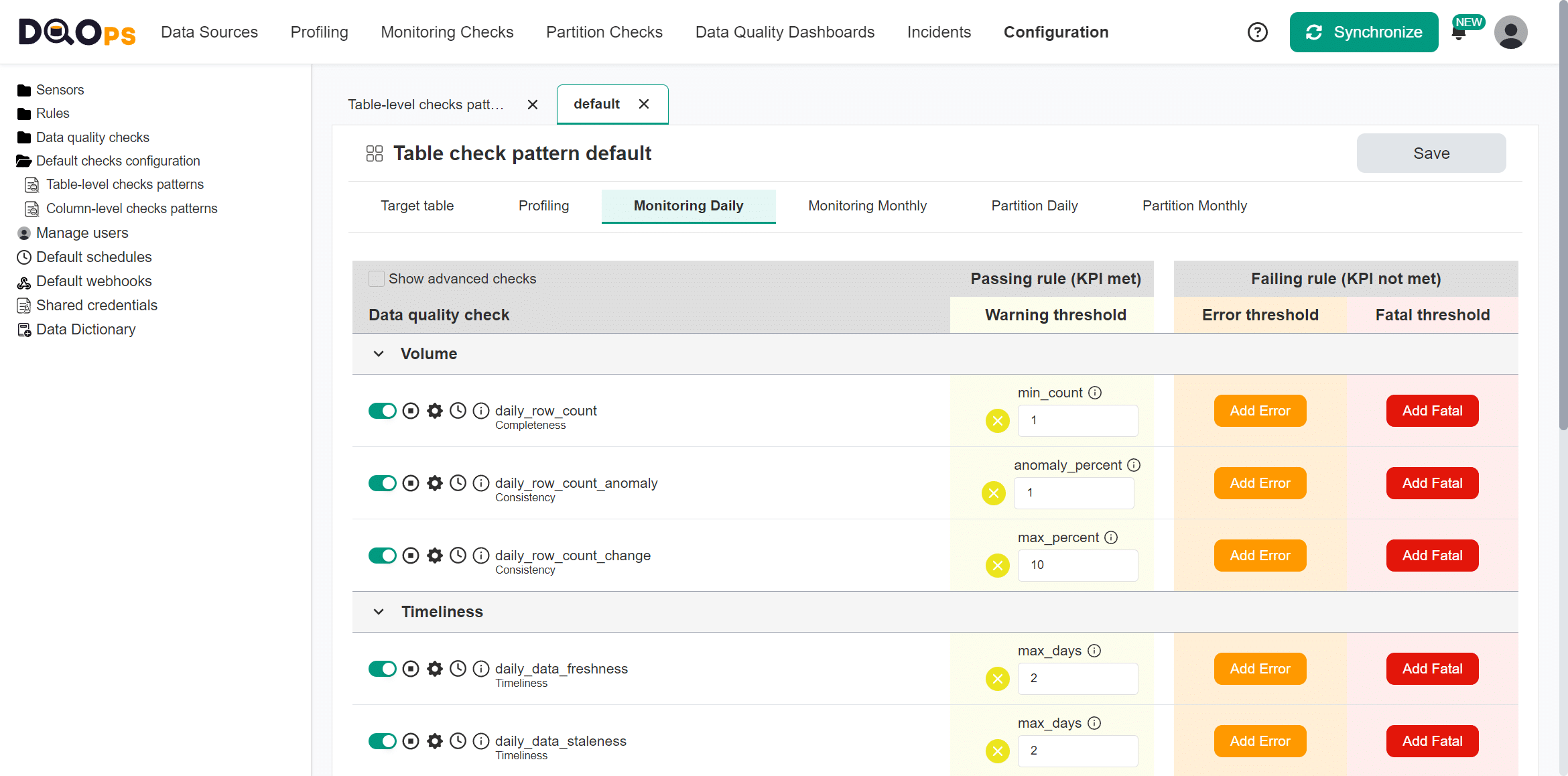Turn off the daily_row_count_change check
1568x776 pixels.
click(383, 556)
